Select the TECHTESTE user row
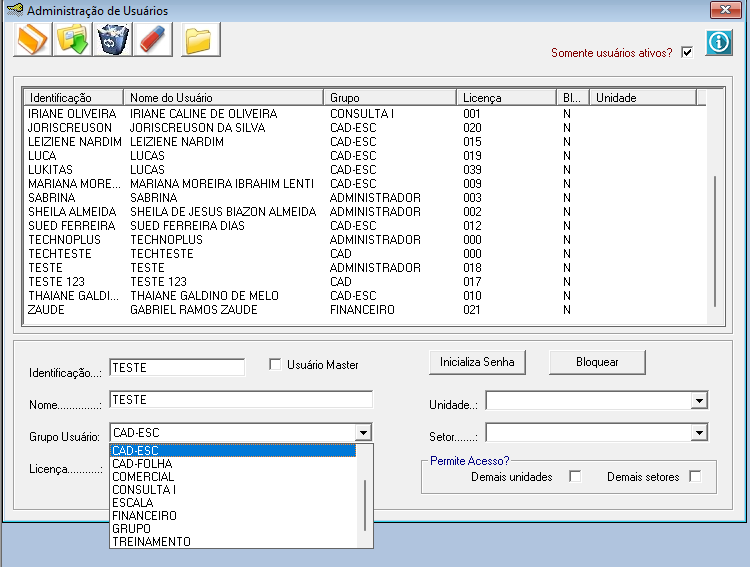Image resolution: width=750 pixels, height=567 pixels. coord(365,254)
